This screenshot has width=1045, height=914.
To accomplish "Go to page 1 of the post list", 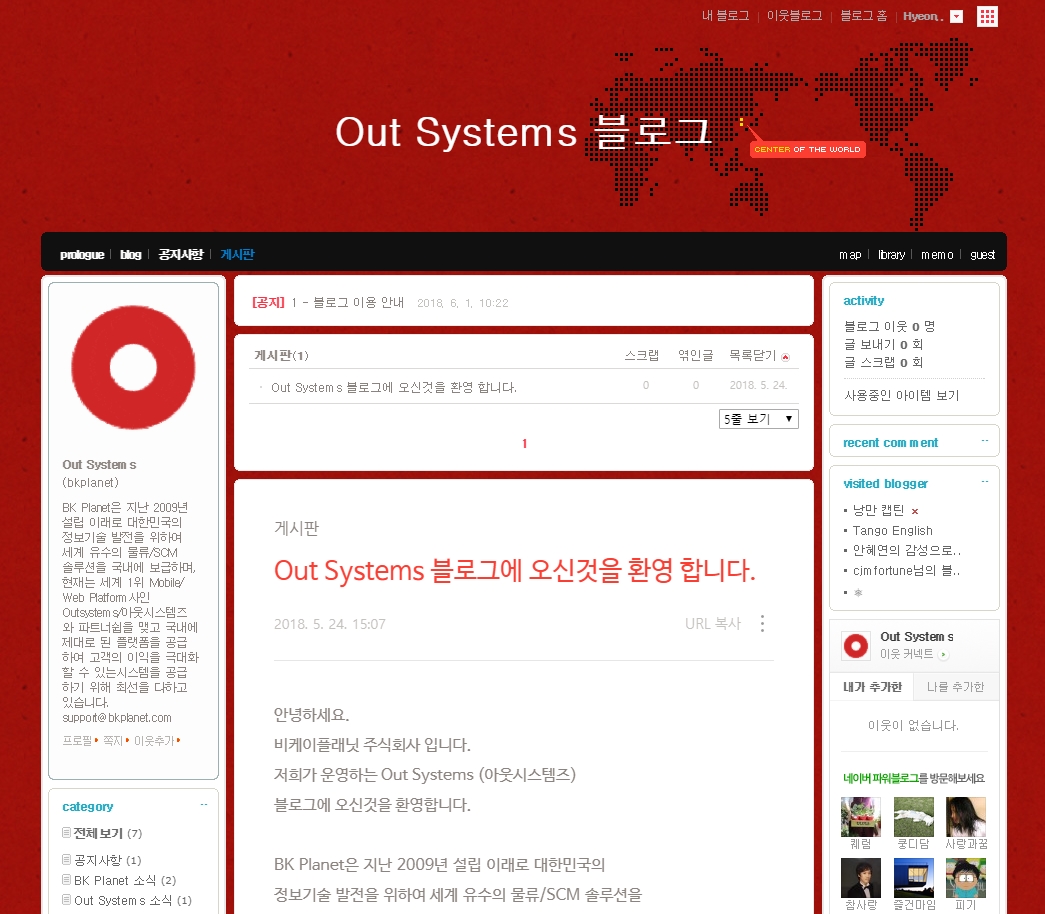I will point(524,443).
